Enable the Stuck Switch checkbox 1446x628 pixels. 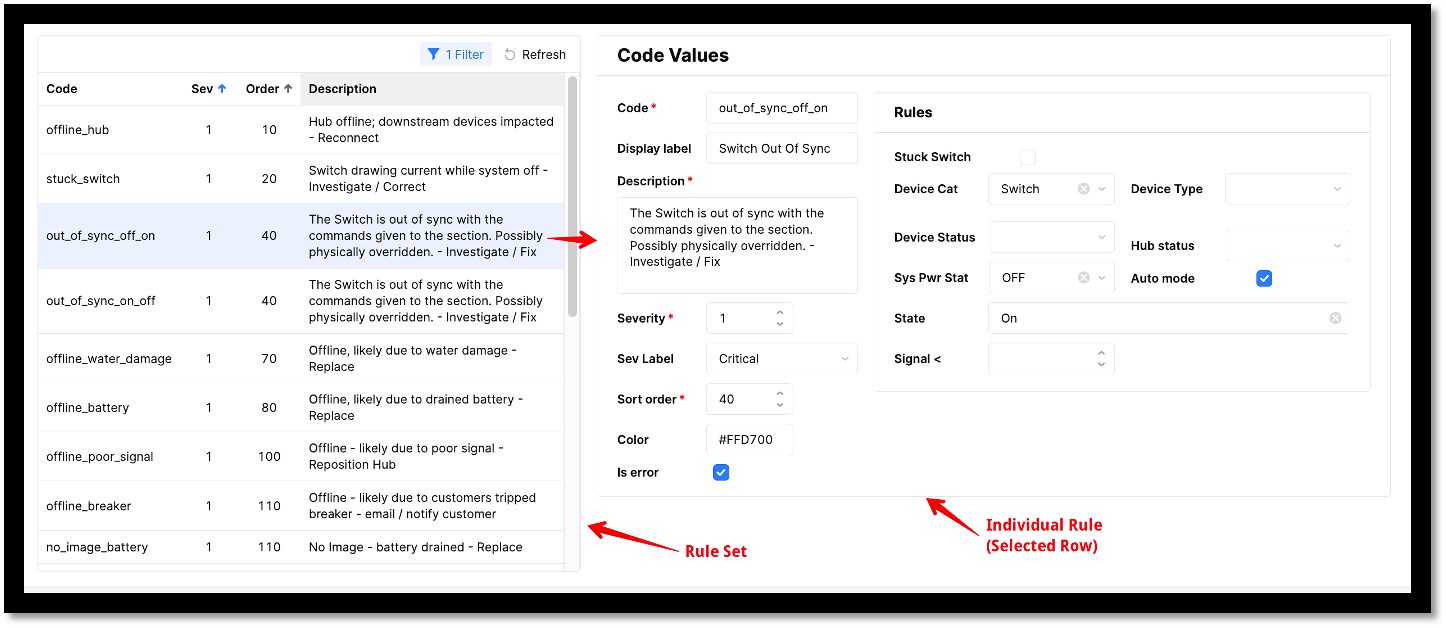click(1028, 157)
